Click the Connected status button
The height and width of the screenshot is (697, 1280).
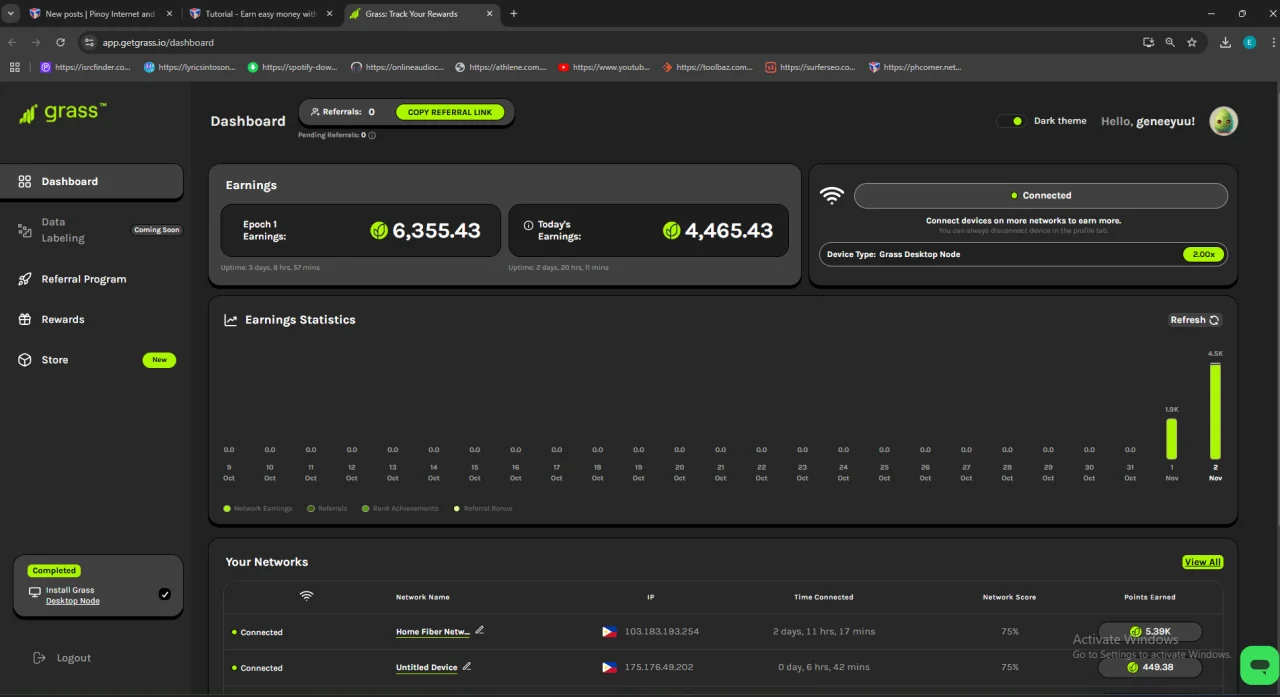[1040, 195]
